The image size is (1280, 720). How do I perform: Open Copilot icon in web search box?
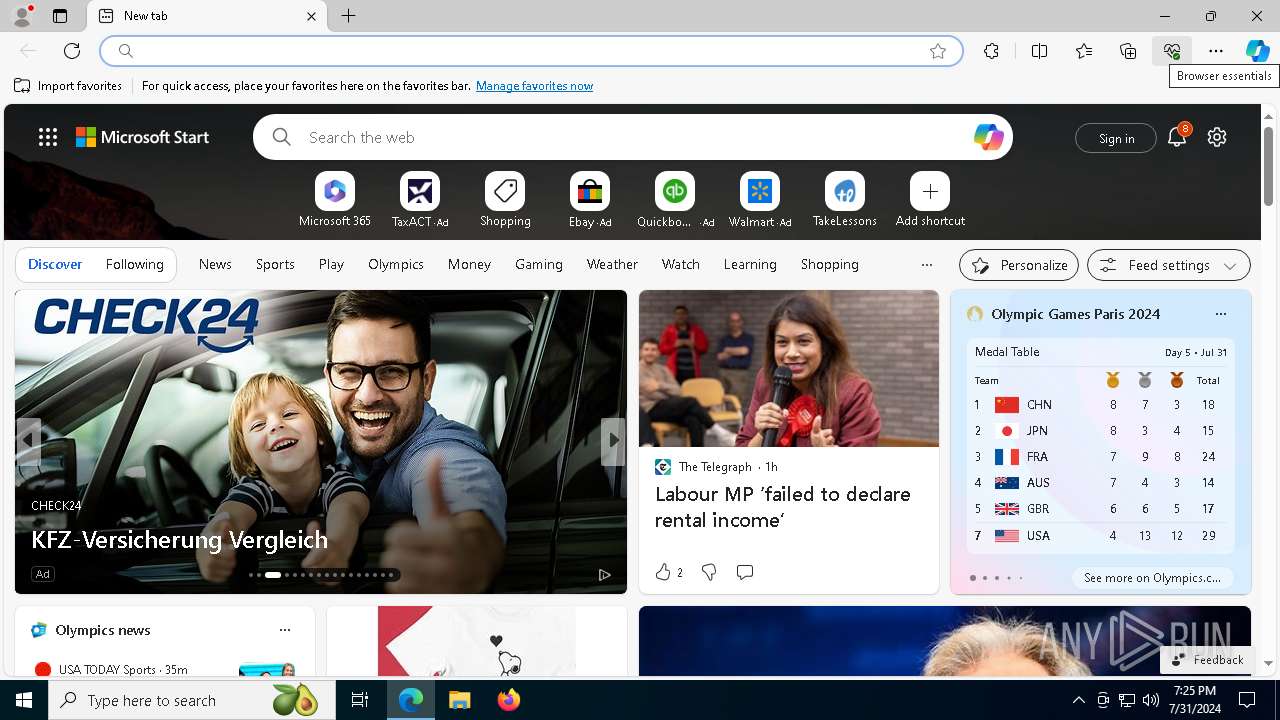(988, 137)
